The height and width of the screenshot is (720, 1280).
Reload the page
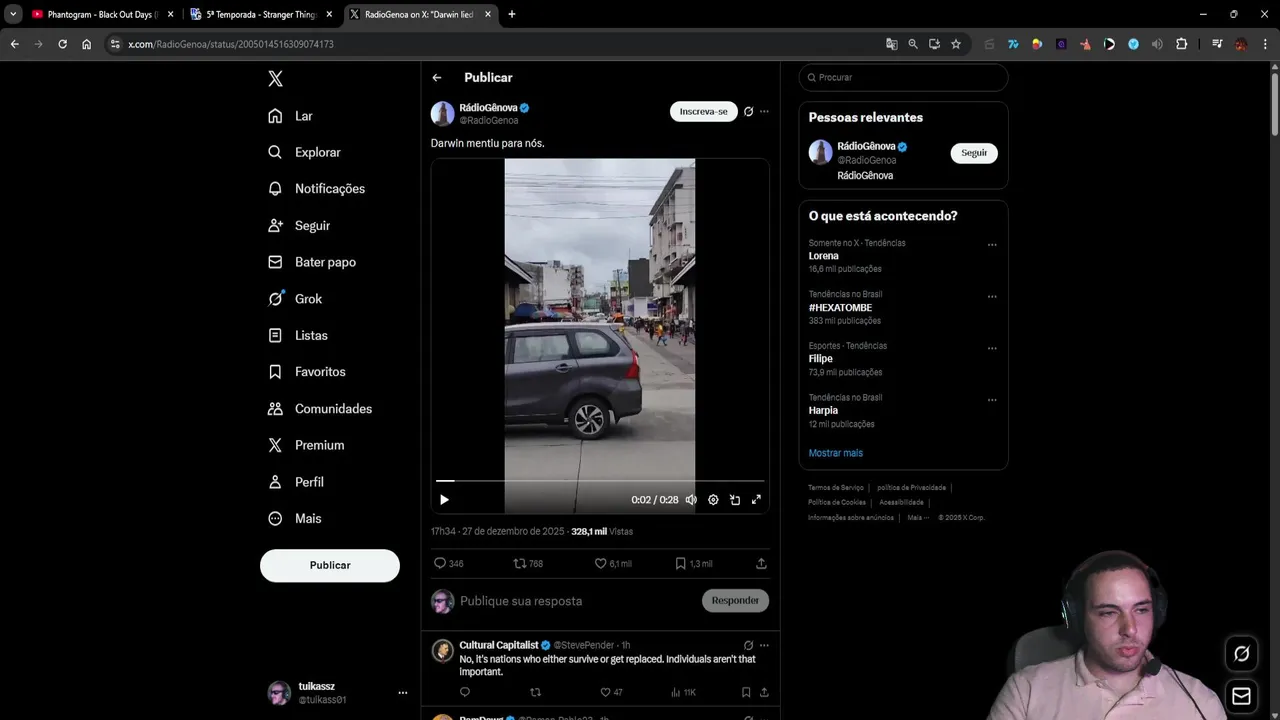62,44
